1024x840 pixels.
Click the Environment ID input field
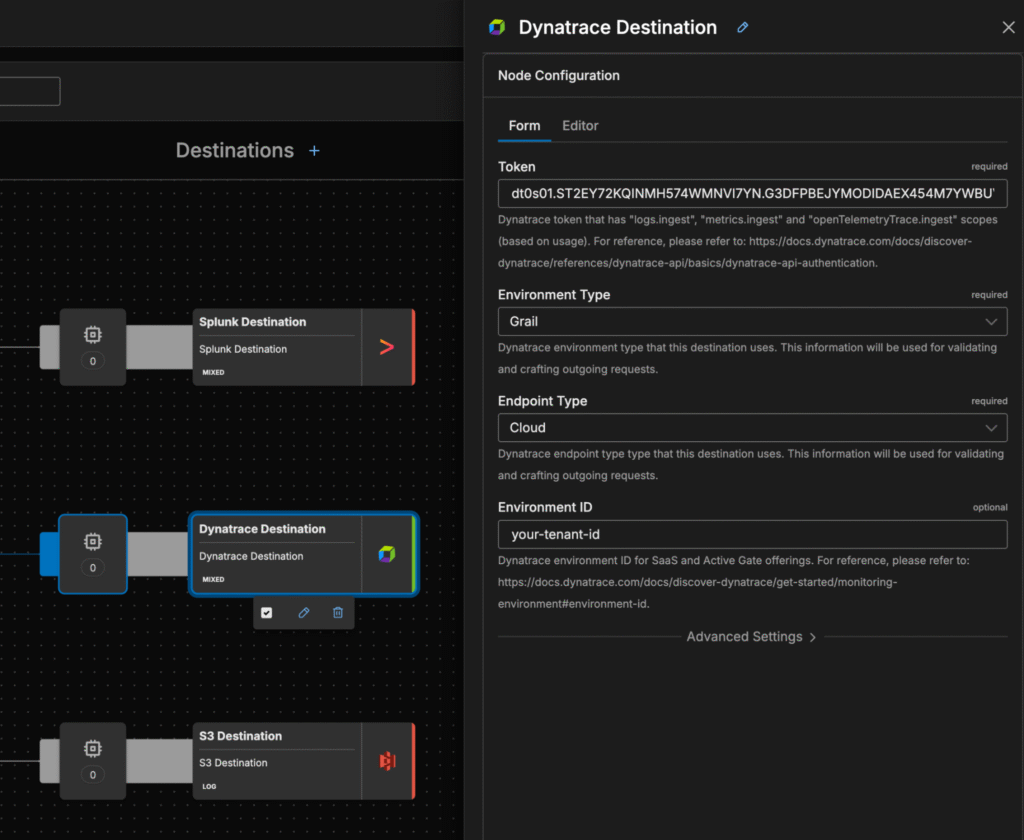[x=752, y=534]
